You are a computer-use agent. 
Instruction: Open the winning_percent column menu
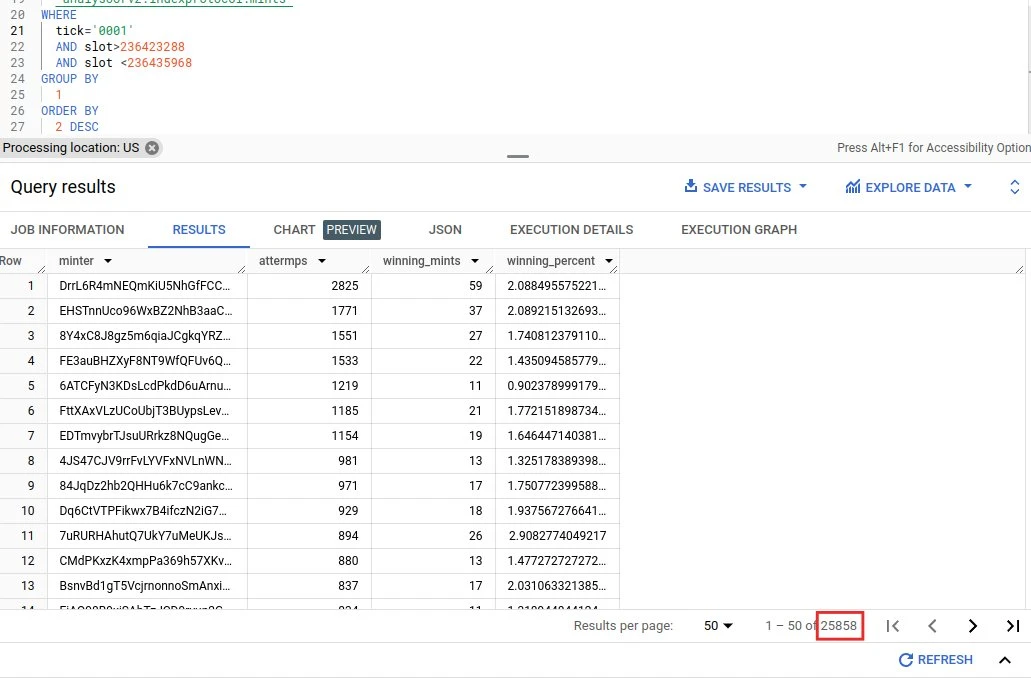click(606, 261)
